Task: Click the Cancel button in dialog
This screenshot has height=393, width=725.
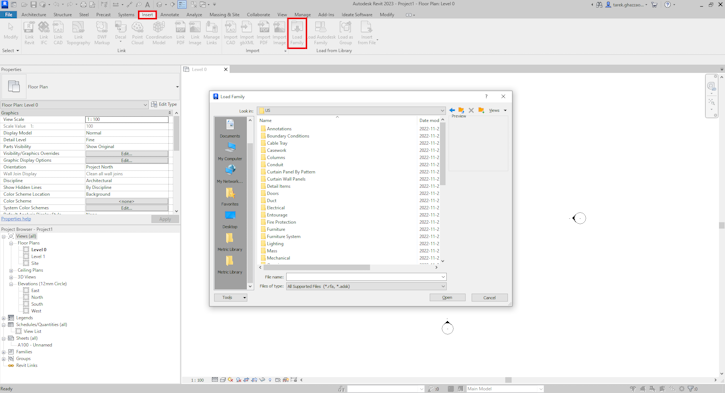Action: click(x=489, y=297)
